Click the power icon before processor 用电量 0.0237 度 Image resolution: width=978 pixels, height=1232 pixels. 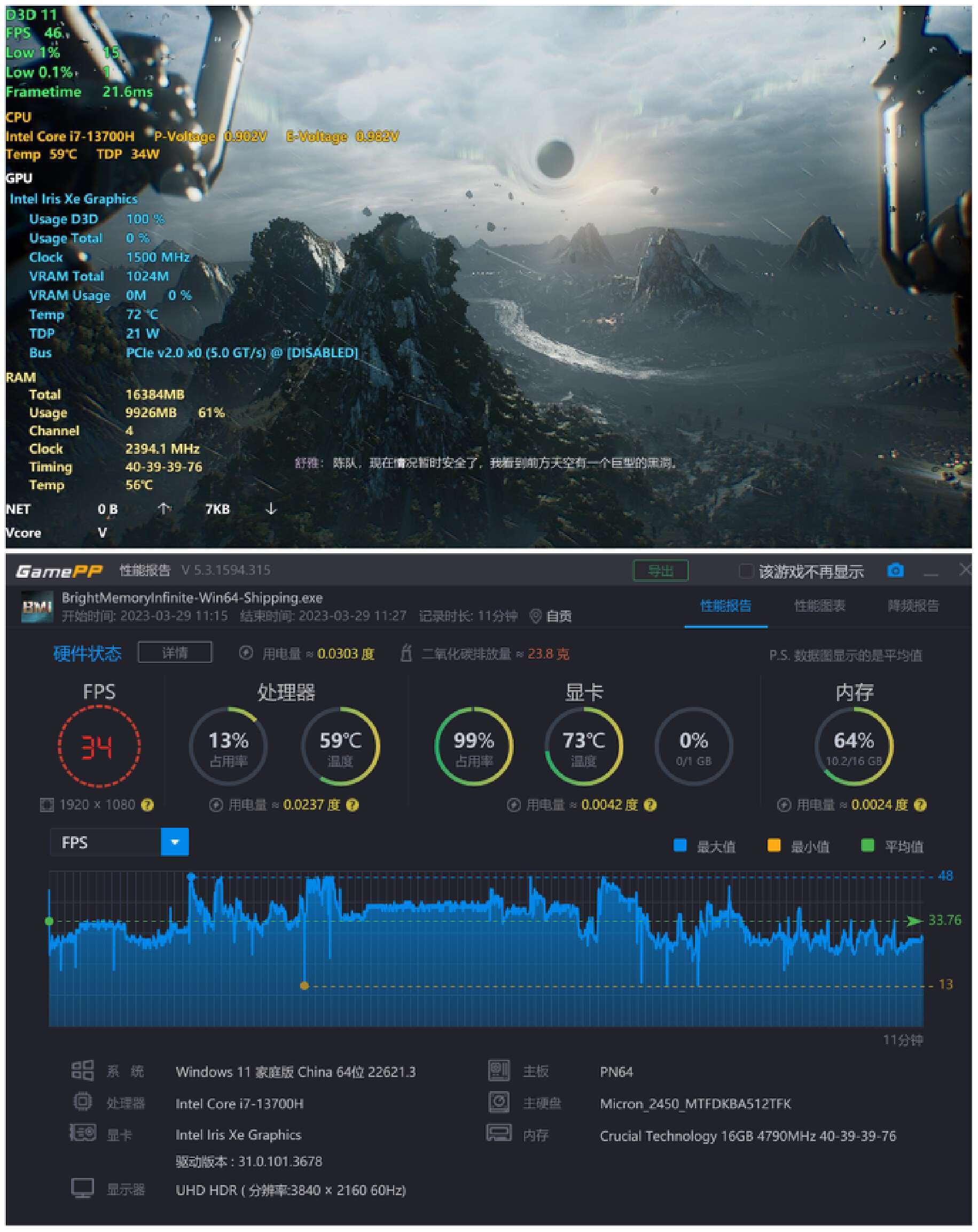click(215, 805)
